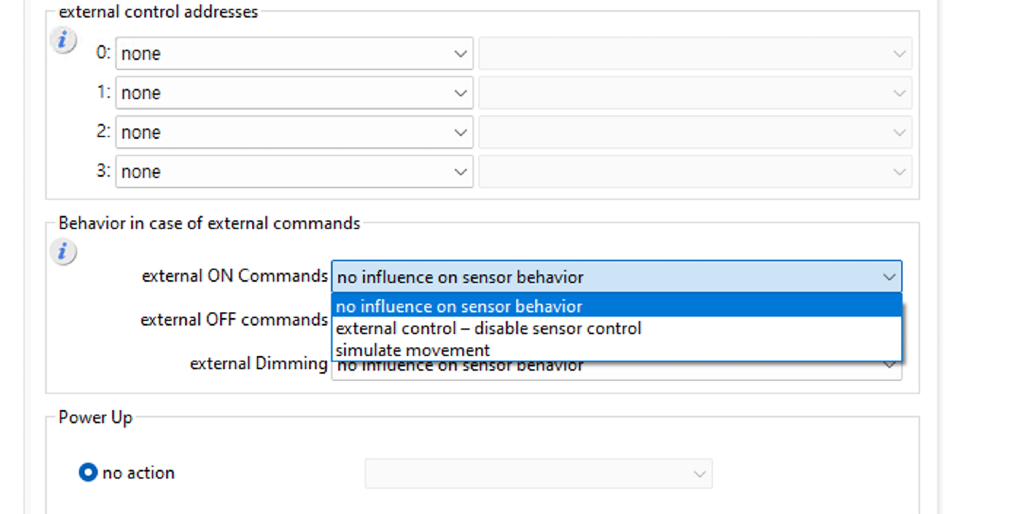Image resolution: width=1024 pixels, height=514 pixels.
Task: Open address 1 dropdown showing none
Action: pyautogui.click(x=294, y=93)
